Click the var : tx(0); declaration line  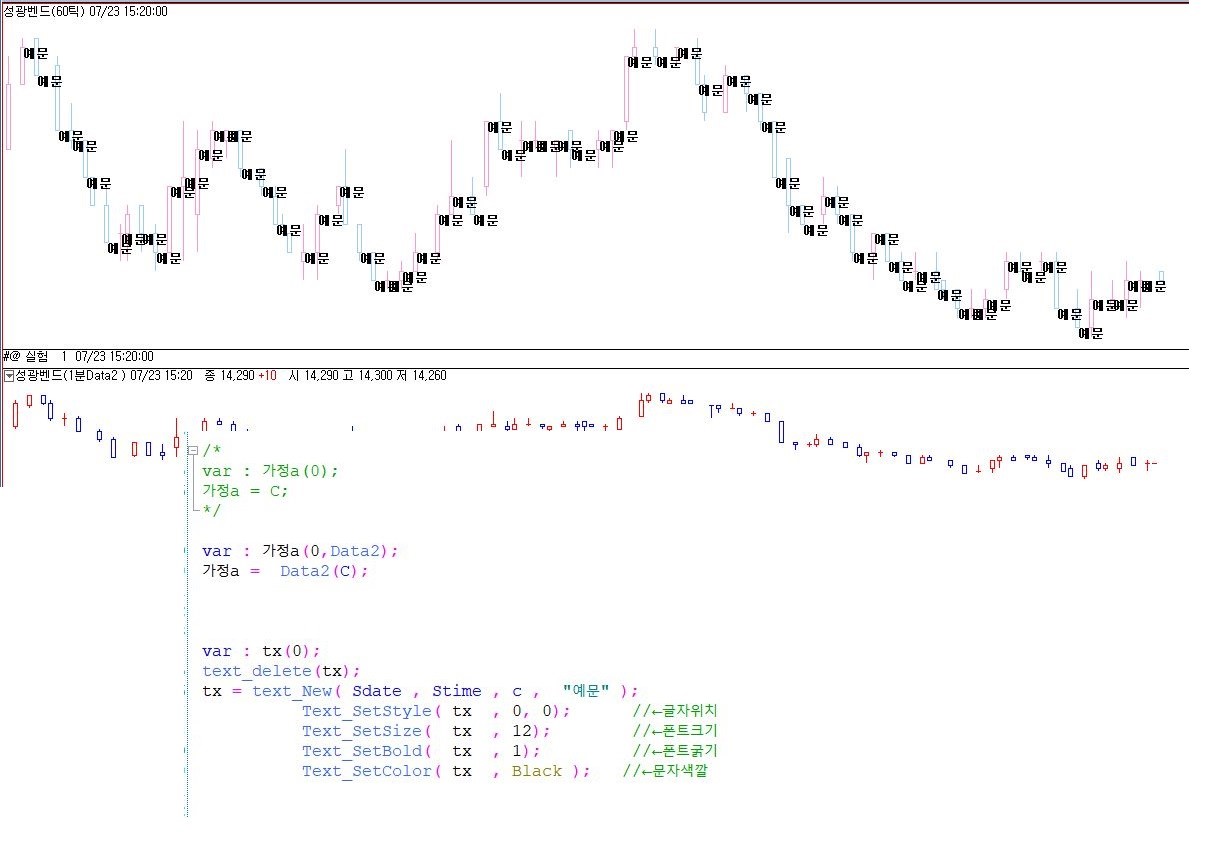coord(261,651)
